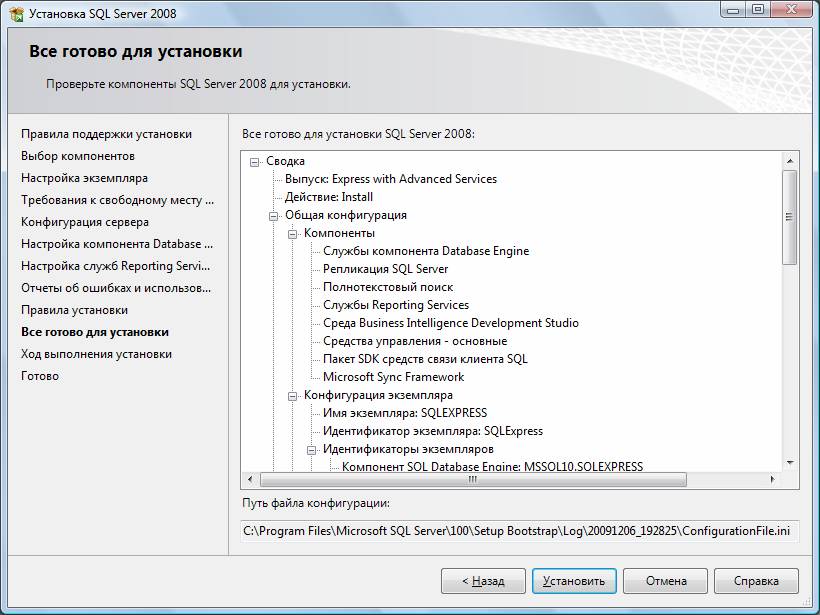The height and width of the screenshot is (615, 820).
Task: Open help via the Справка button
Action: [755, 581]
